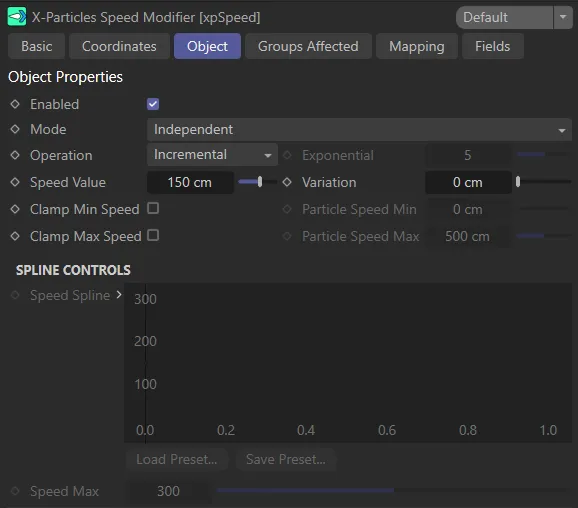Click the Speed Value slider
578x508 pixels.
tap(257, 182)
